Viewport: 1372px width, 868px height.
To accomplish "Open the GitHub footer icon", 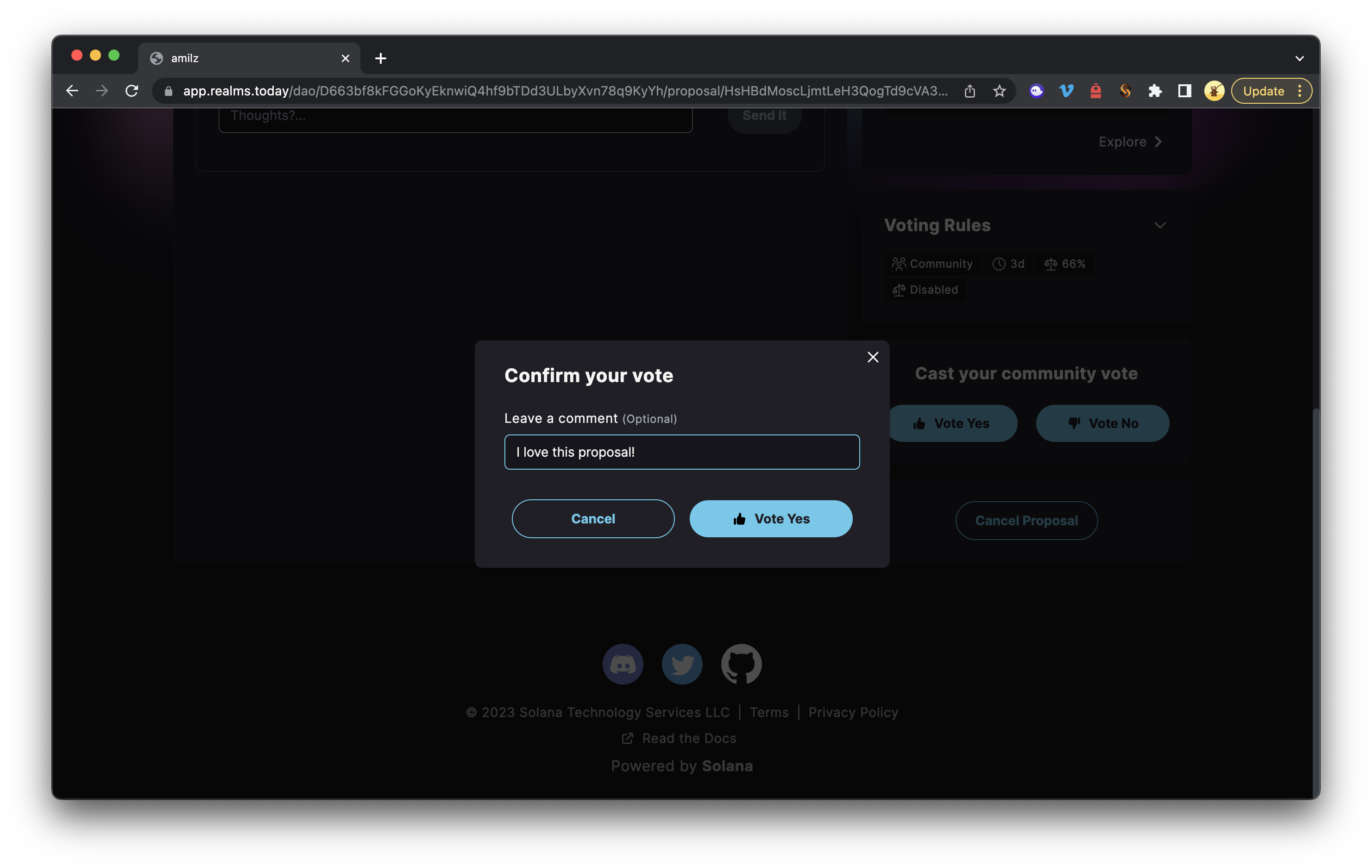I will click(x=740, y=663).
